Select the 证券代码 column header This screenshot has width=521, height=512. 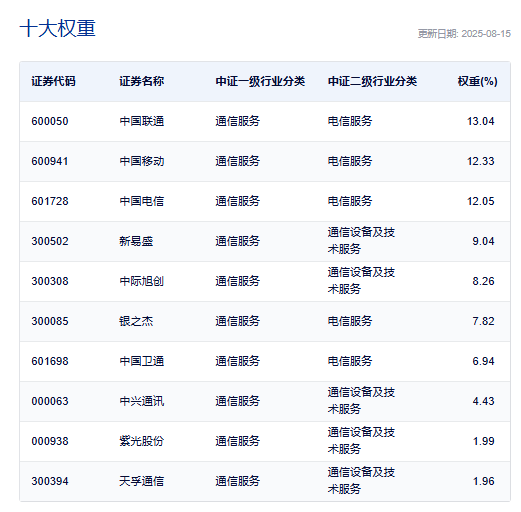53,81
